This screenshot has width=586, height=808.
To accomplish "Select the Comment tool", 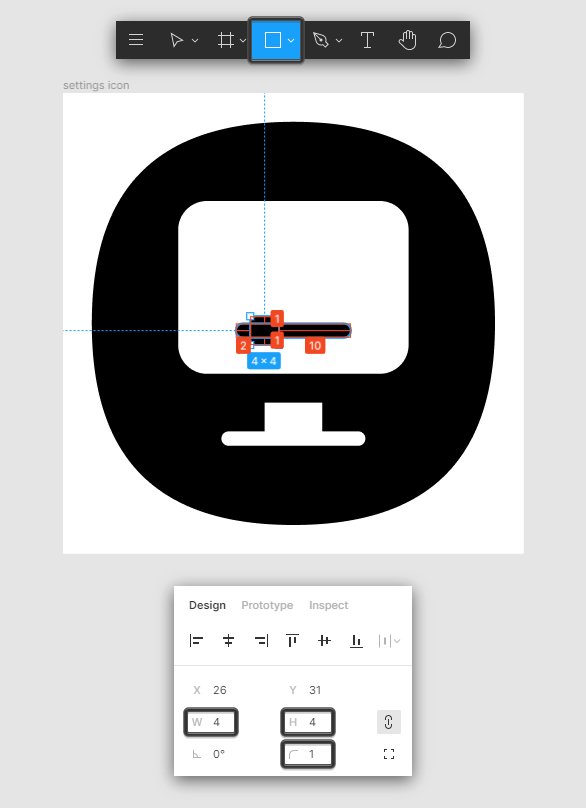I will tap(447, 40).
